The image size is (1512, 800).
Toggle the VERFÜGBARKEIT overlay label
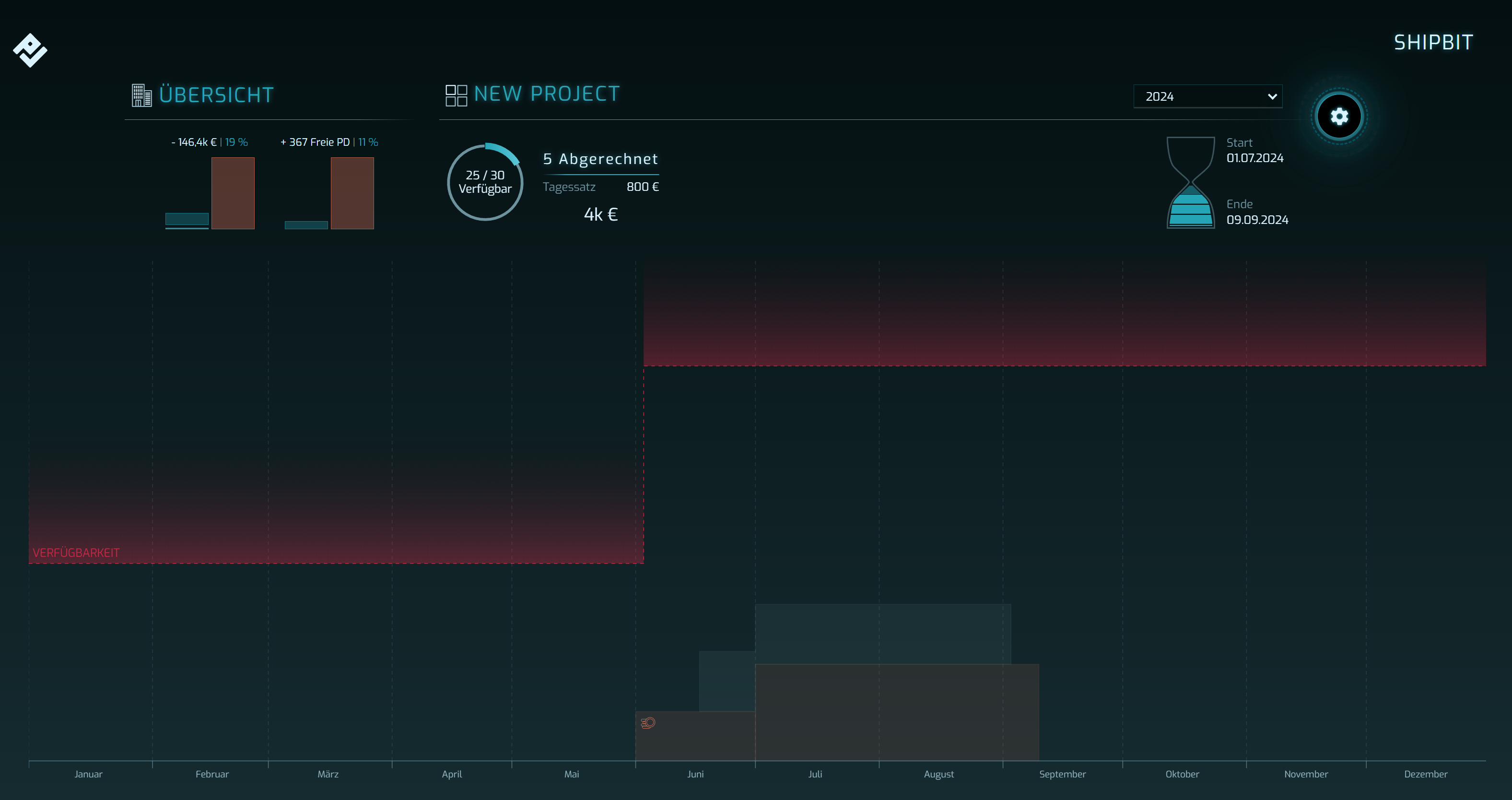click(x=76, y=553)
